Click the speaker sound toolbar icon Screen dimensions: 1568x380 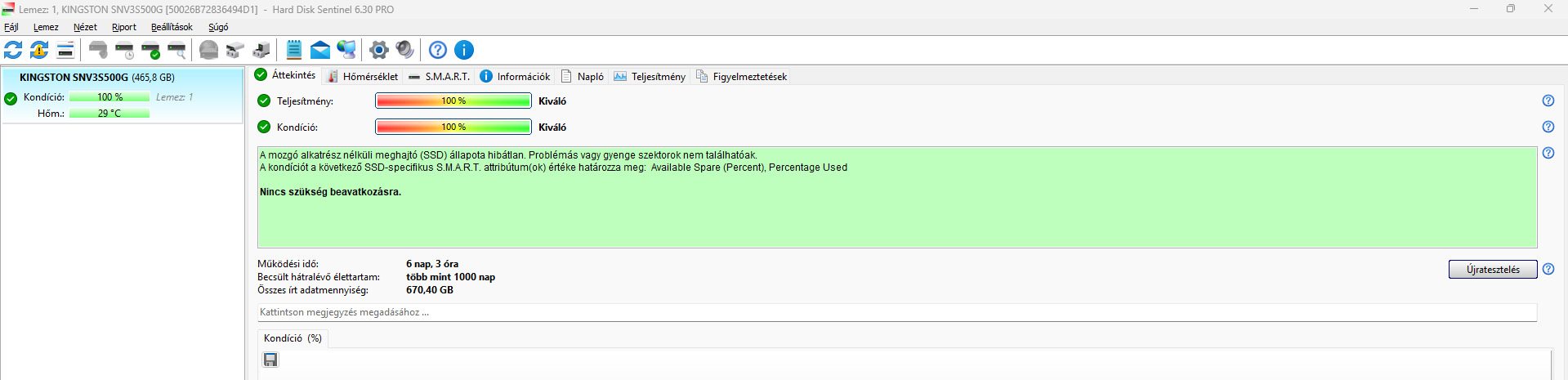tap(405, 50)
